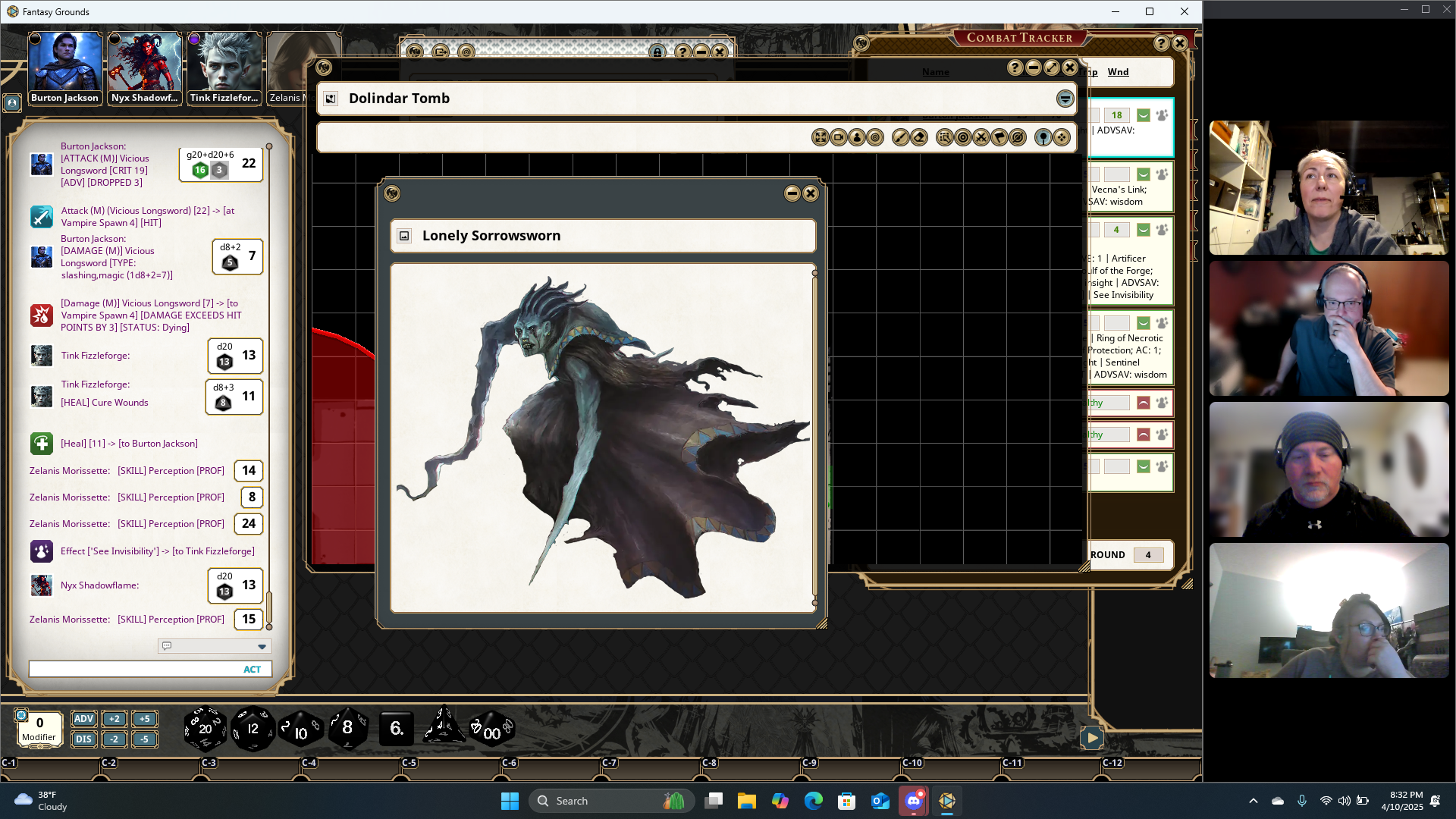Select the Wnd column header
This screenshot has height=819, width=1456.
[x=1118, y=72]
